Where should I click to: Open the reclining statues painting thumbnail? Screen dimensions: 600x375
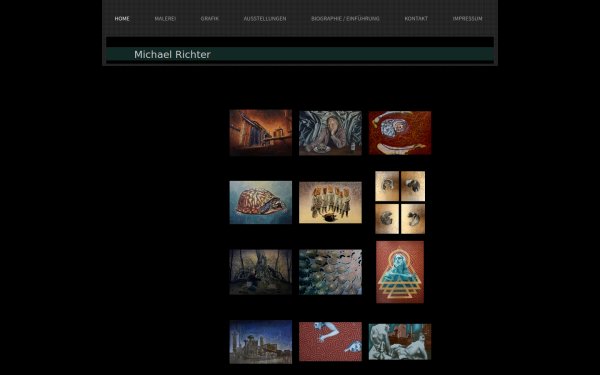point(400,342)
